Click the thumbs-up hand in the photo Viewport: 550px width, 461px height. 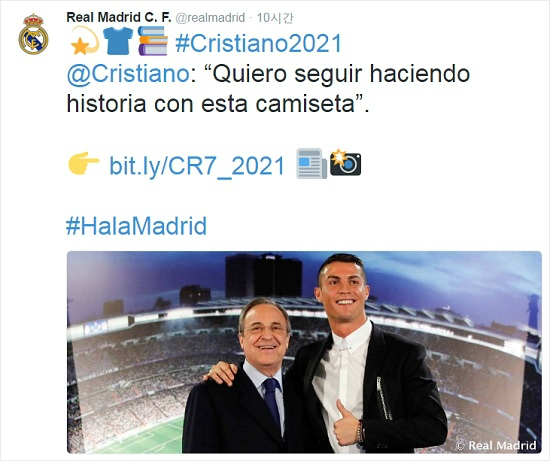tap(346, 424)
